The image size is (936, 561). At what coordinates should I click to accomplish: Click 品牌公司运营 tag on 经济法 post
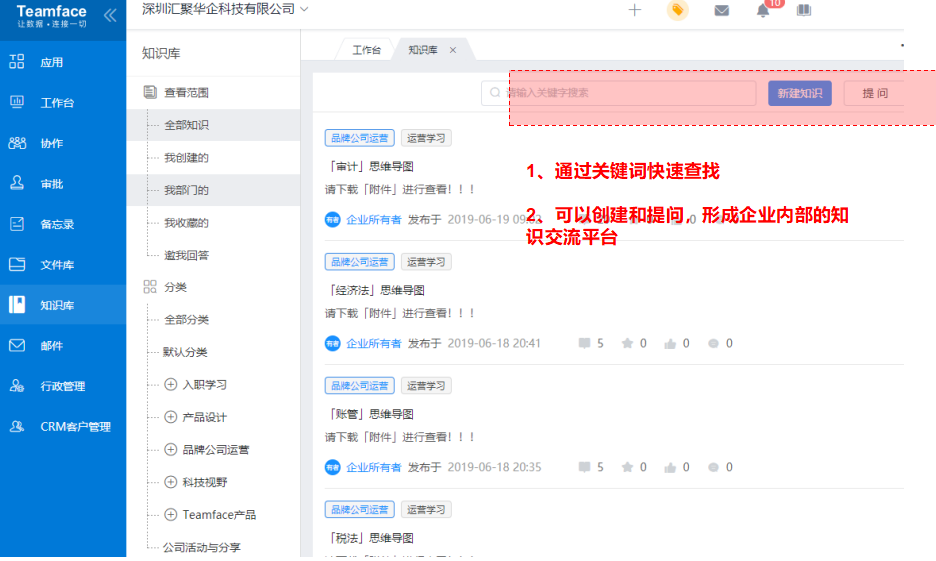tap(360, 262)
